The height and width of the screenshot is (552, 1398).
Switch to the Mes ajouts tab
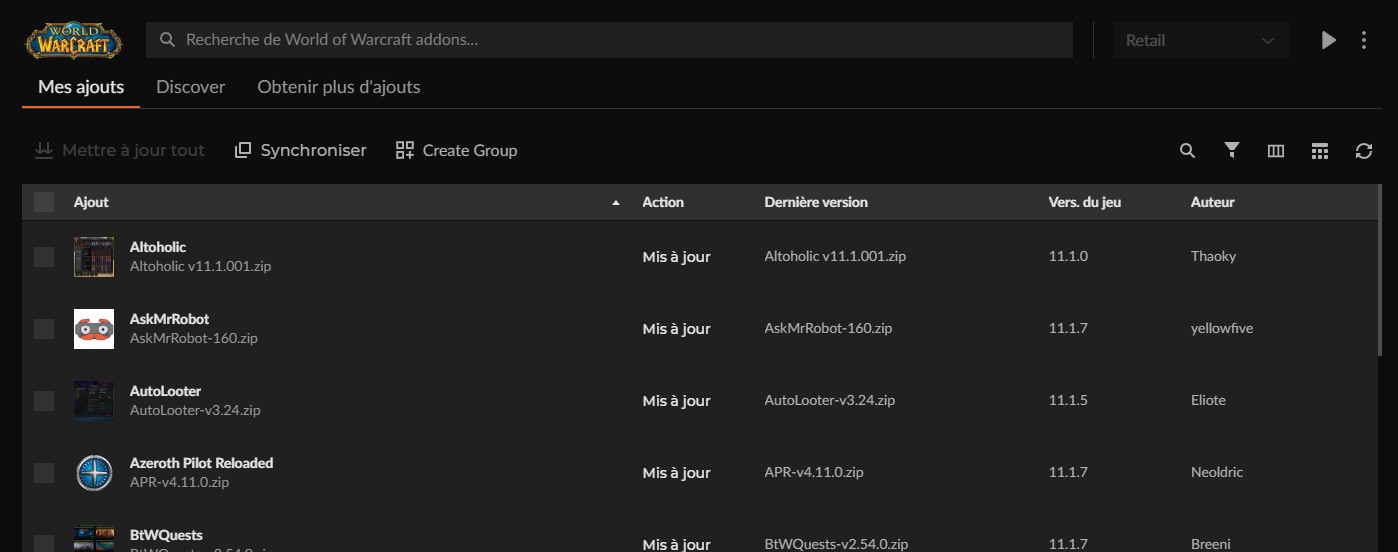point(81,87)
